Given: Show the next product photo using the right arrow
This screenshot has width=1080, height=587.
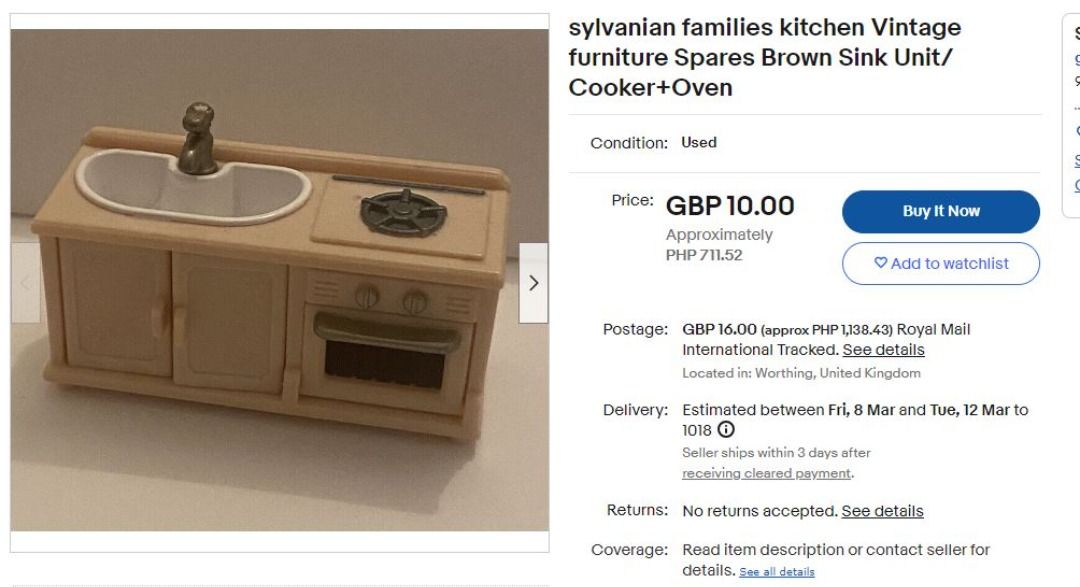Looking at the screenshot, I should tap(533, 283).
